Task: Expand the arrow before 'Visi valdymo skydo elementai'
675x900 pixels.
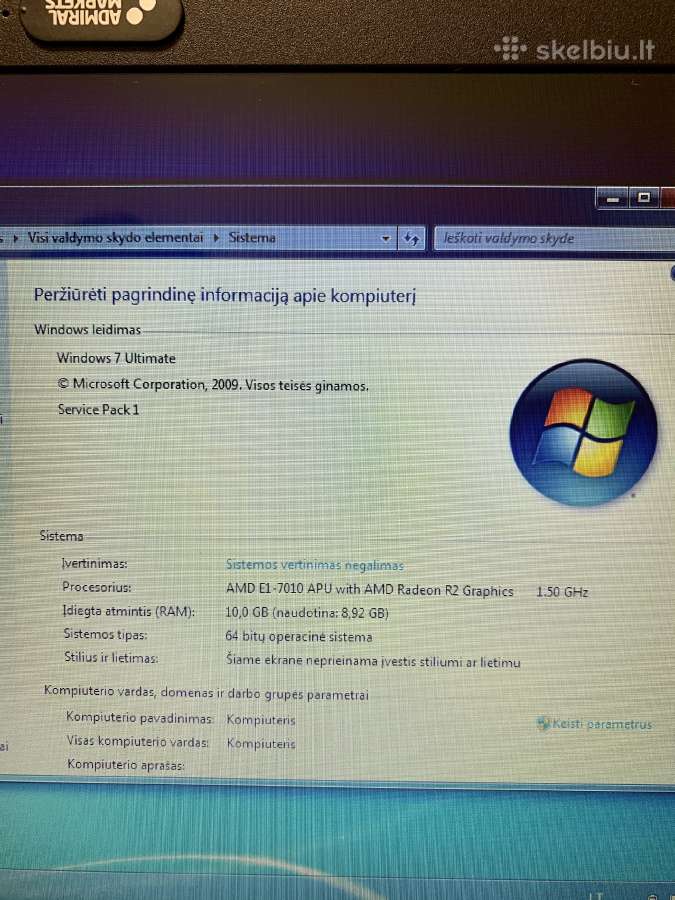Action: point(16,237)
